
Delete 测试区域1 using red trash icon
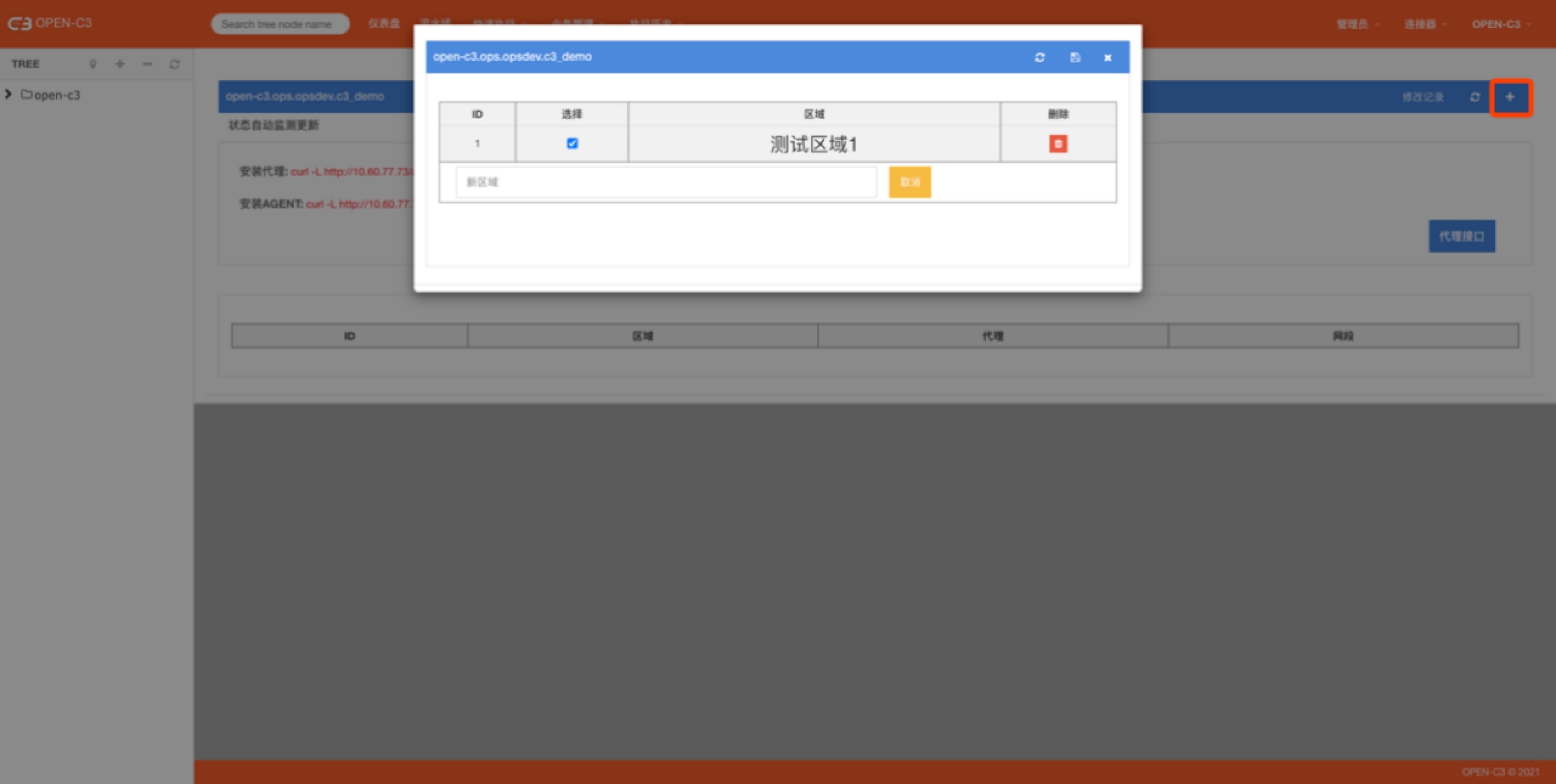click(x=1058, y=144)
